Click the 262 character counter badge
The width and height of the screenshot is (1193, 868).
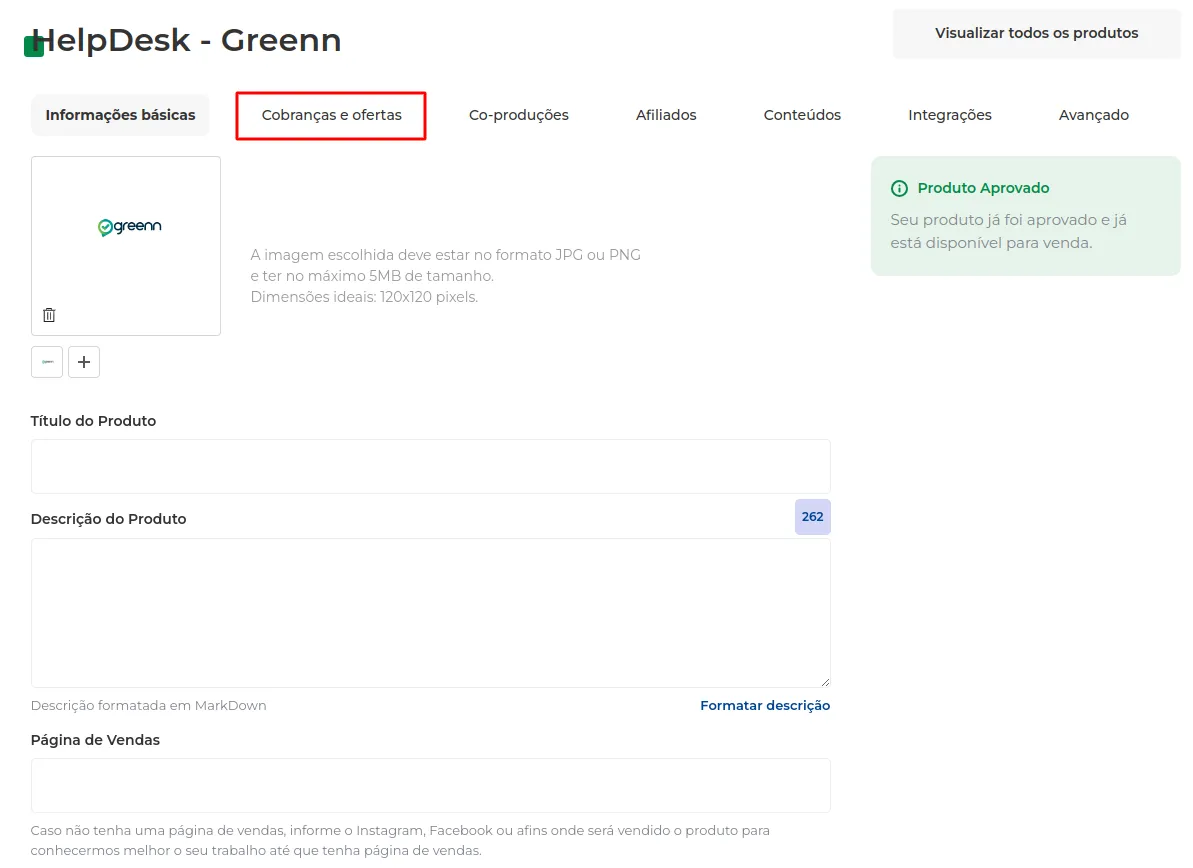(x=813, y=517)
